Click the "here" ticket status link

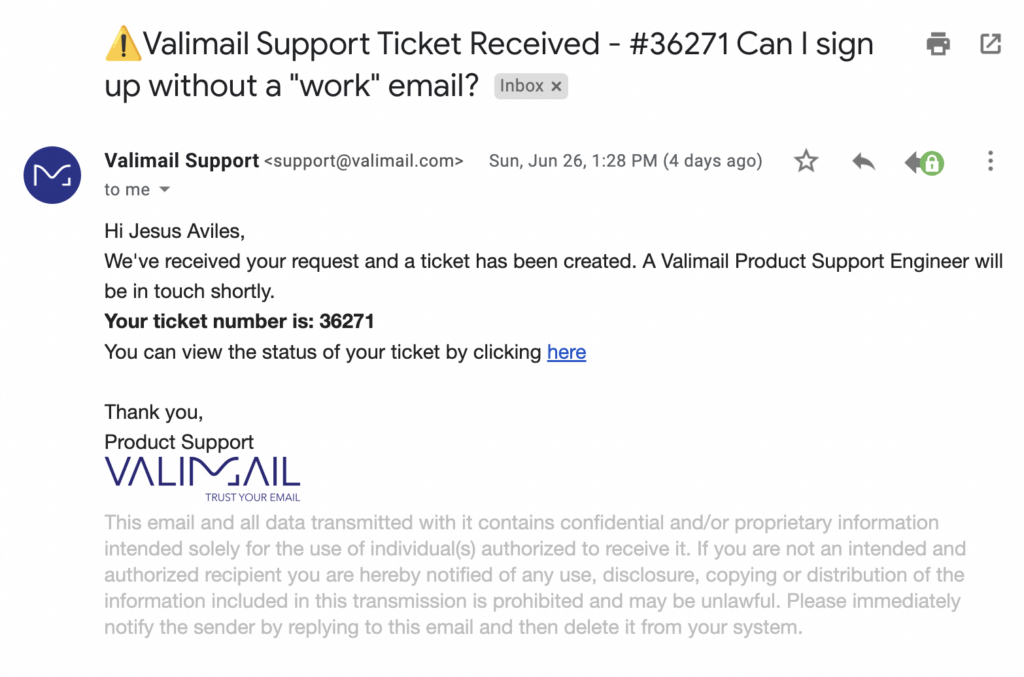(x=566, y=352)
